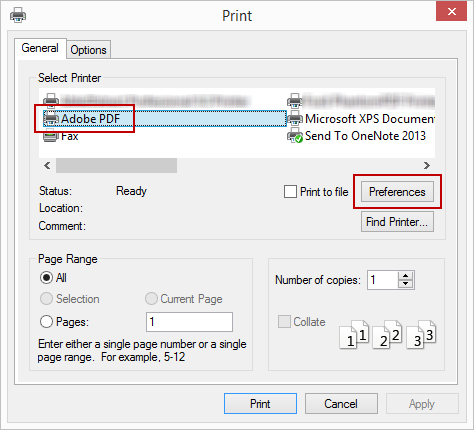
Task: Switch to the Options tab
Action: 88,50
